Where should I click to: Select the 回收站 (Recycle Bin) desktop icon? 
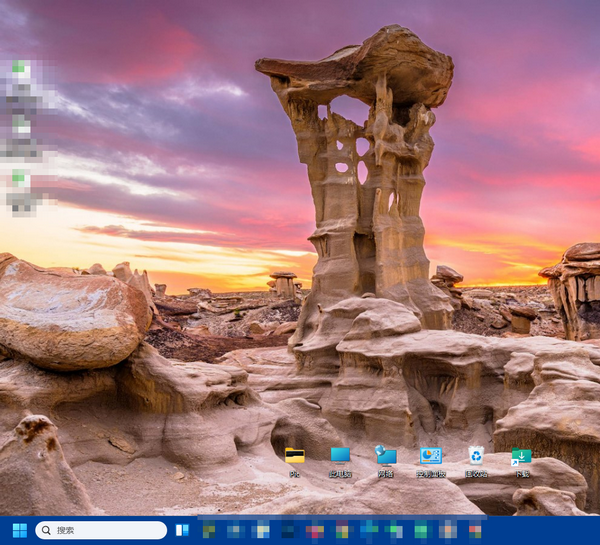(476, 456)
